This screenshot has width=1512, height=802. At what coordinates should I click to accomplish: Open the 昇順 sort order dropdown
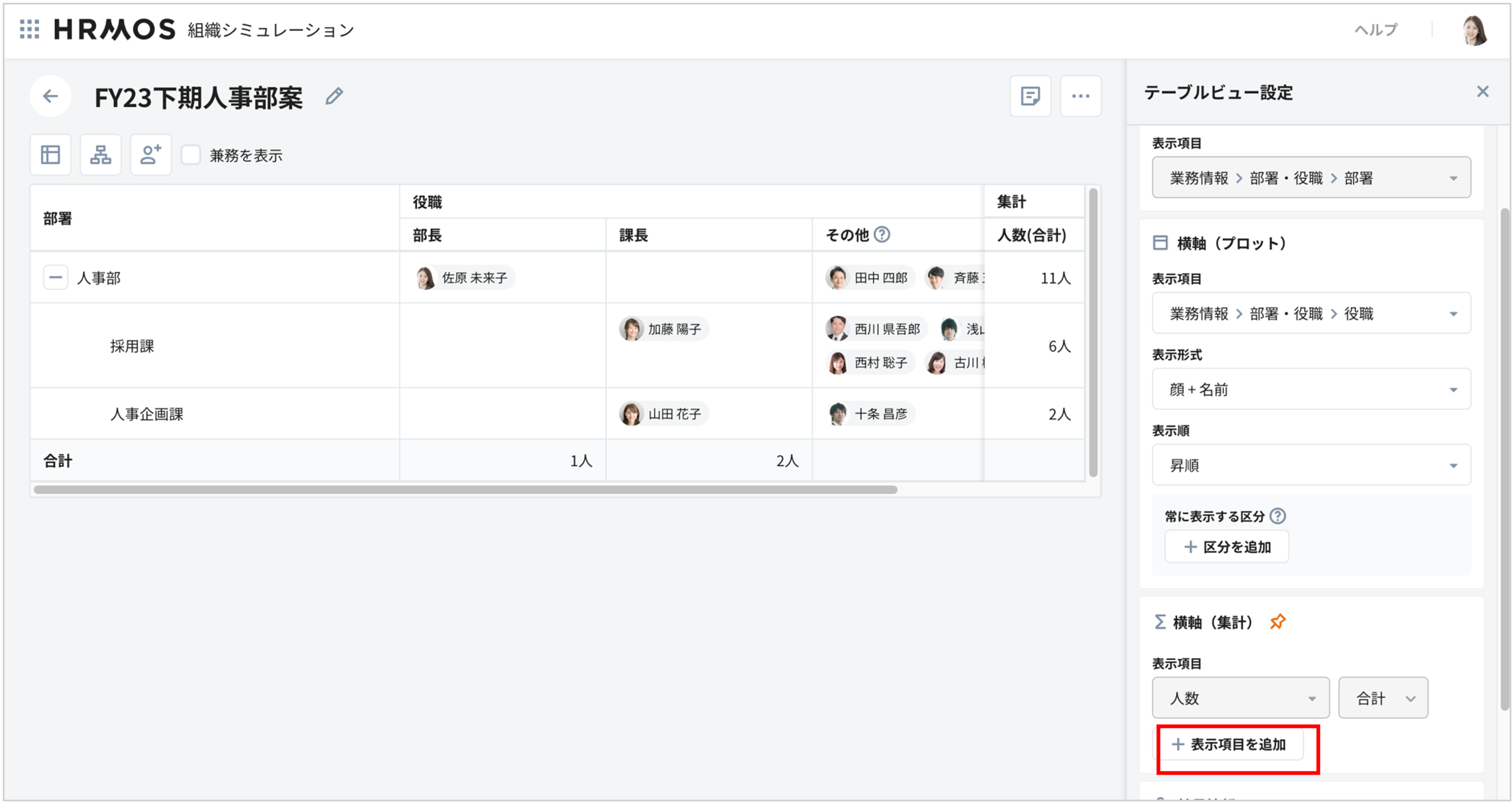pyautogui.click(x=1311, y=465)
